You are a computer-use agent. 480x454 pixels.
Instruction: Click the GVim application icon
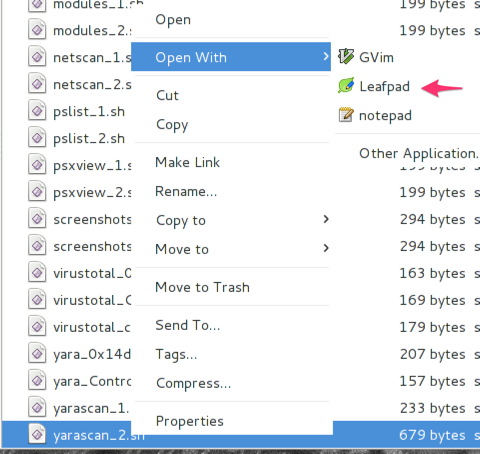[x=346, y=57]
